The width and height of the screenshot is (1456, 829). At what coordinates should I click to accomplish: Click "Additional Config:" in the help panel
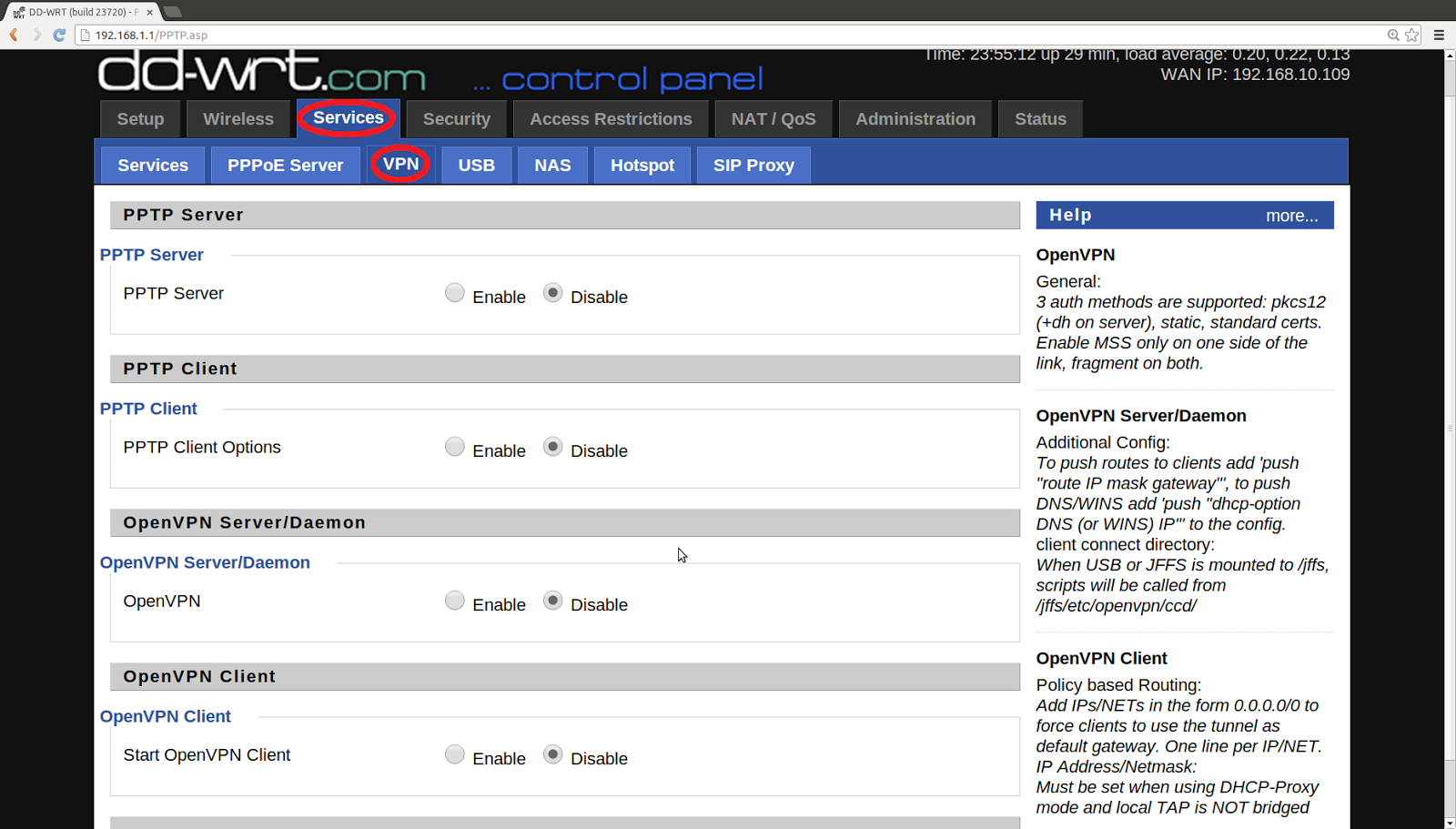(1102, 442)
